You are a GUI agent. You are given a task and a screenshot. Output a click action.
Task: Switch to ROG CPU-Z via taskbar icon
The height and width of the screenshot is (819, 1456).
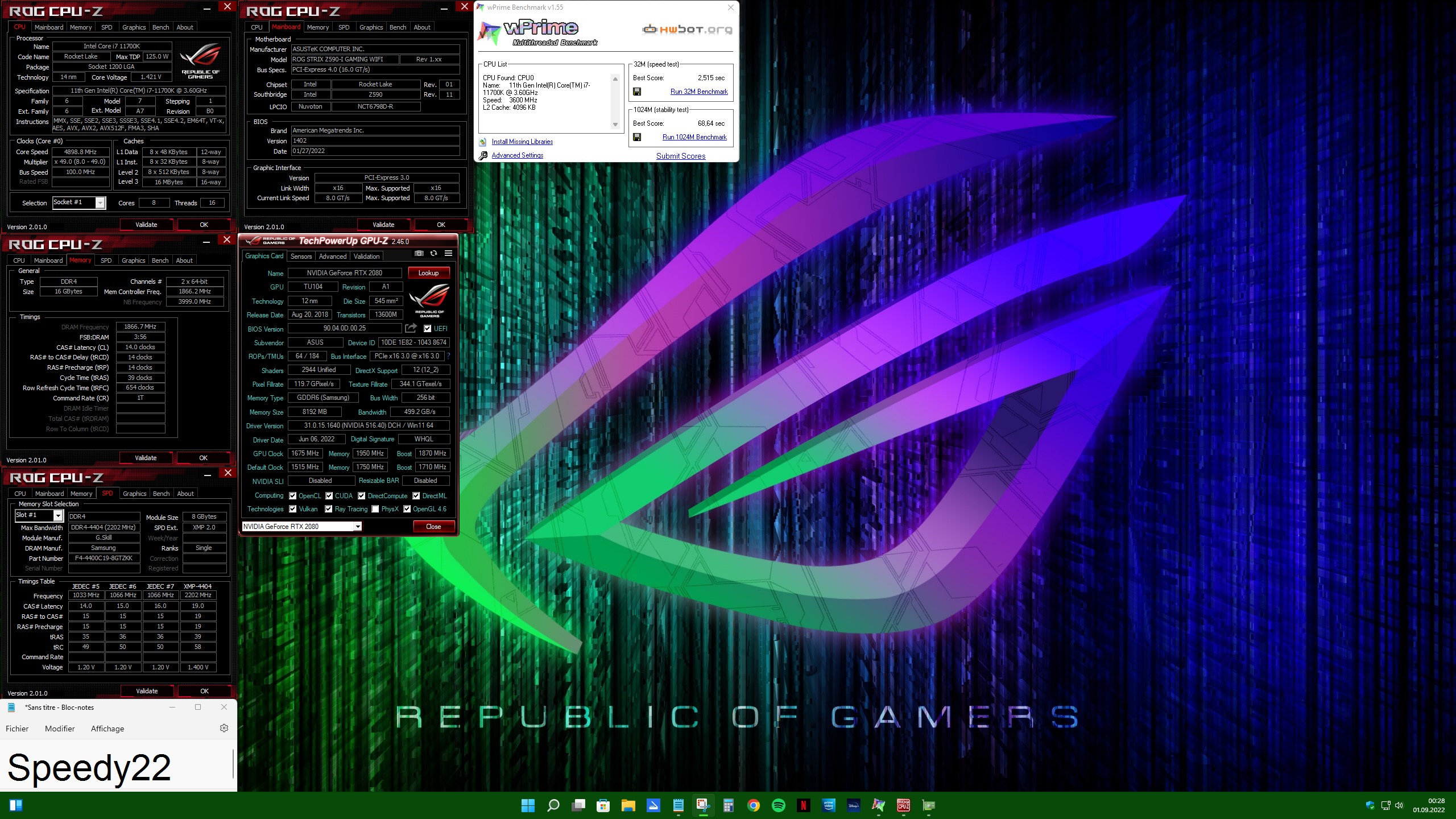point(904,805)
